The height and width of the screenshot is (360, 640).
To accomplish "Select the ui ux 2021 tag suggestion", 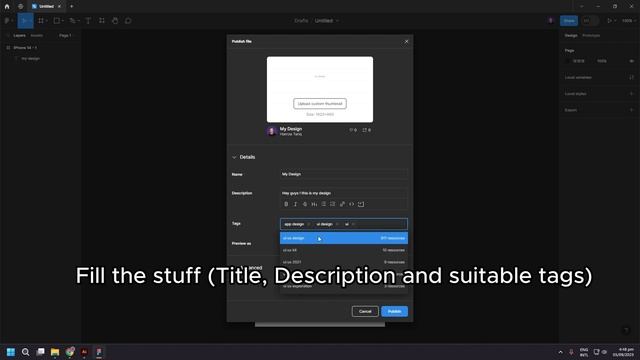I will click(x=344, y=262).
